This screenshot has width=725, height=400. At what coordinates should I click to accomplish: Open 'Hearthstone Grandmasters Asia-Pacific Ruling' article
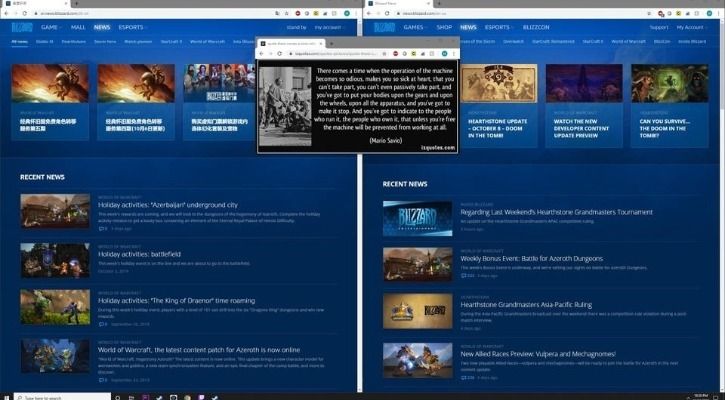pos(526,305)
